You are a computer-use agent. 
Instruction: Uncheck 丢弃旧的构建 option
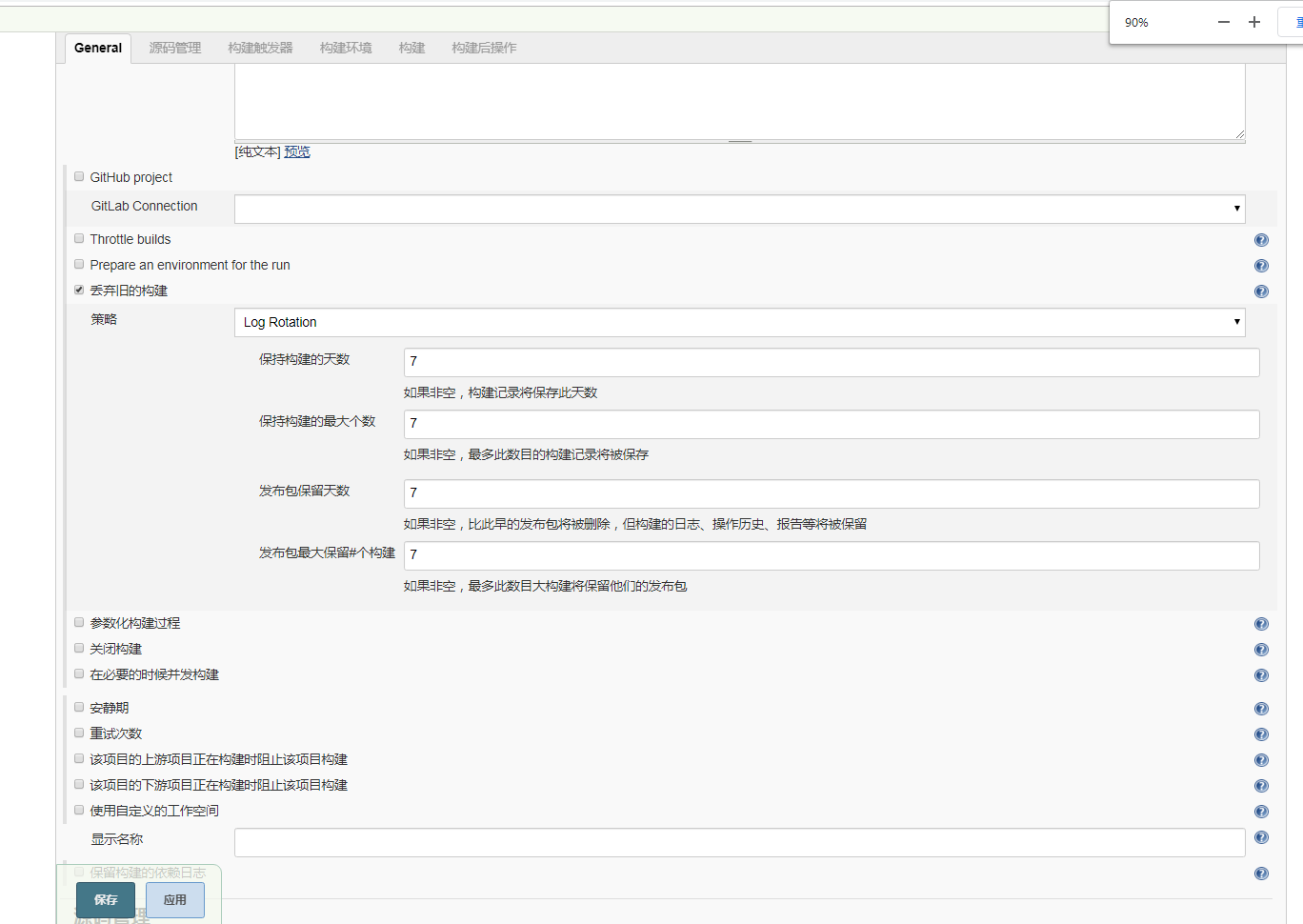click(x=78, y=290)
